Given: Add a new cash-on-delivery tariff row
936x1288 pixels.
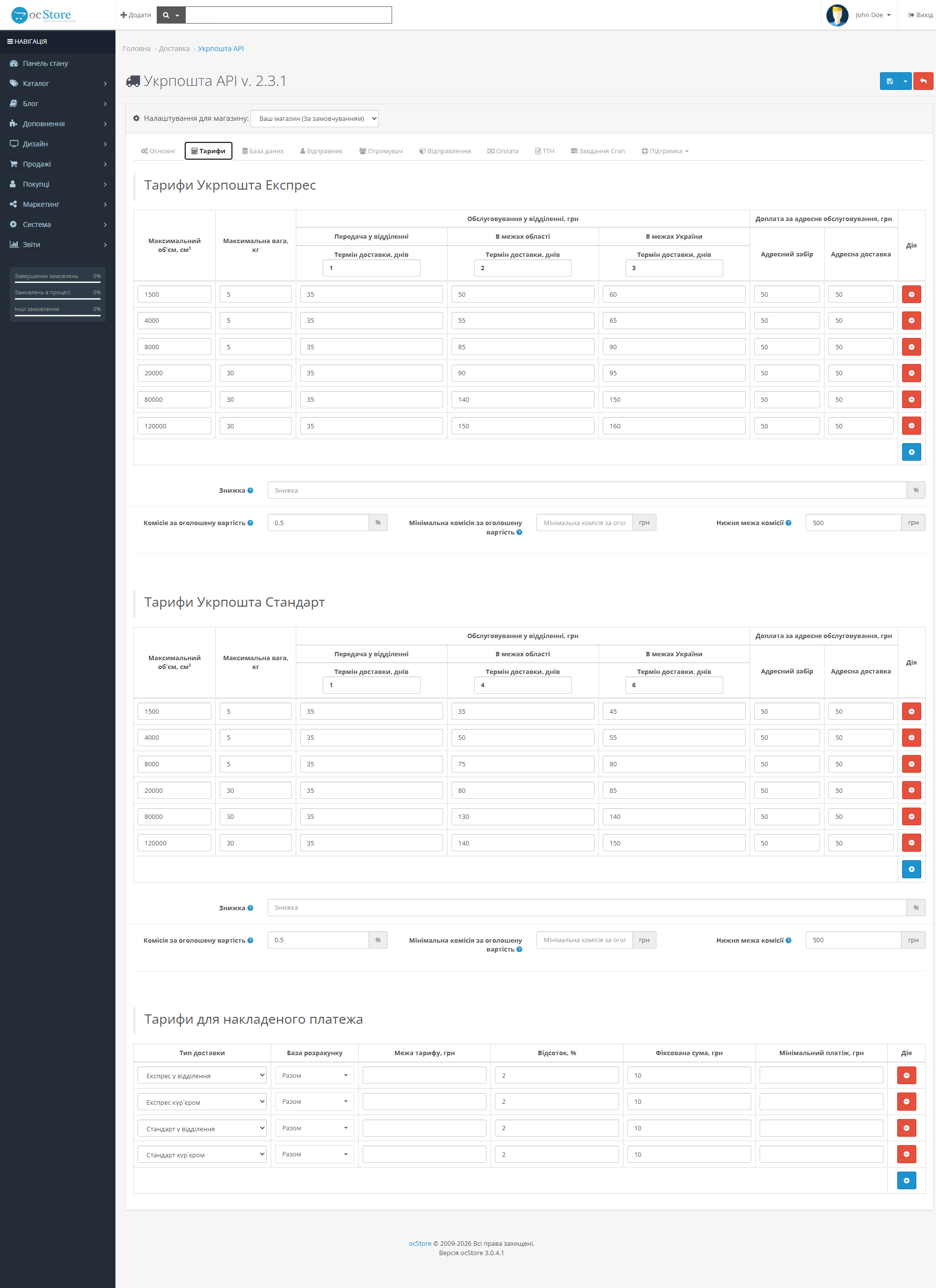Looking at the screenshot, I should tap(906, 1181).
